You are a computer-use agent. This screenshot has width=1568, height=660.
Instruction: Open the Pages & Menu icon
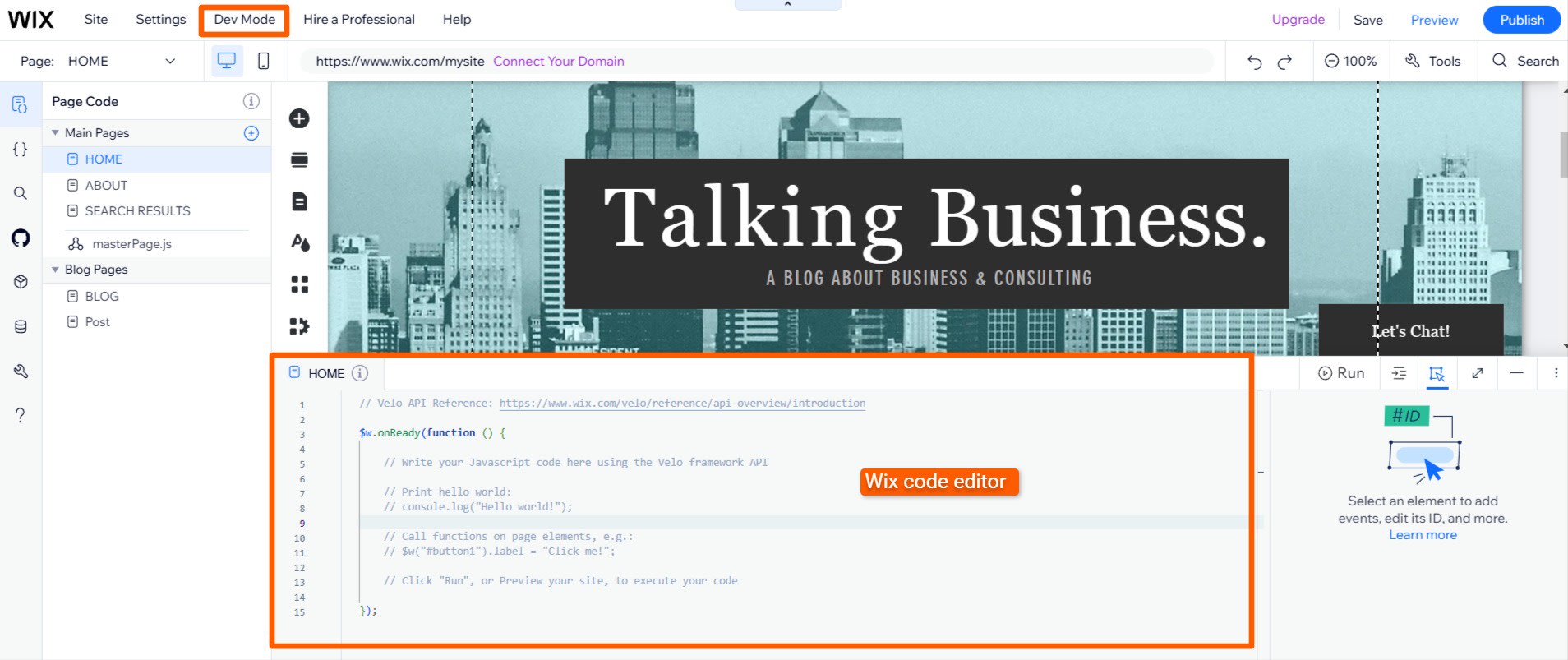coord(299,201)
